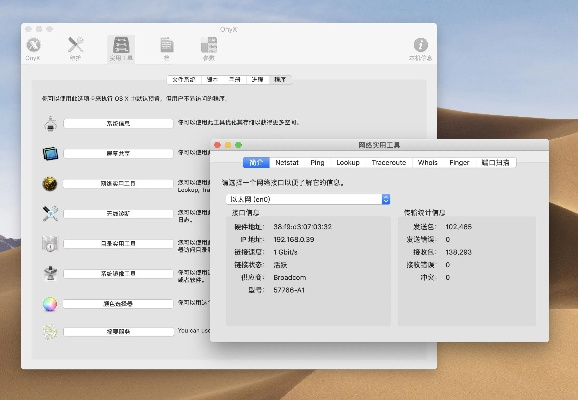This screenshot has width=578, height=400.
Task: Click the button beside the color wheel icon
Action: click(x=118, y=304)
